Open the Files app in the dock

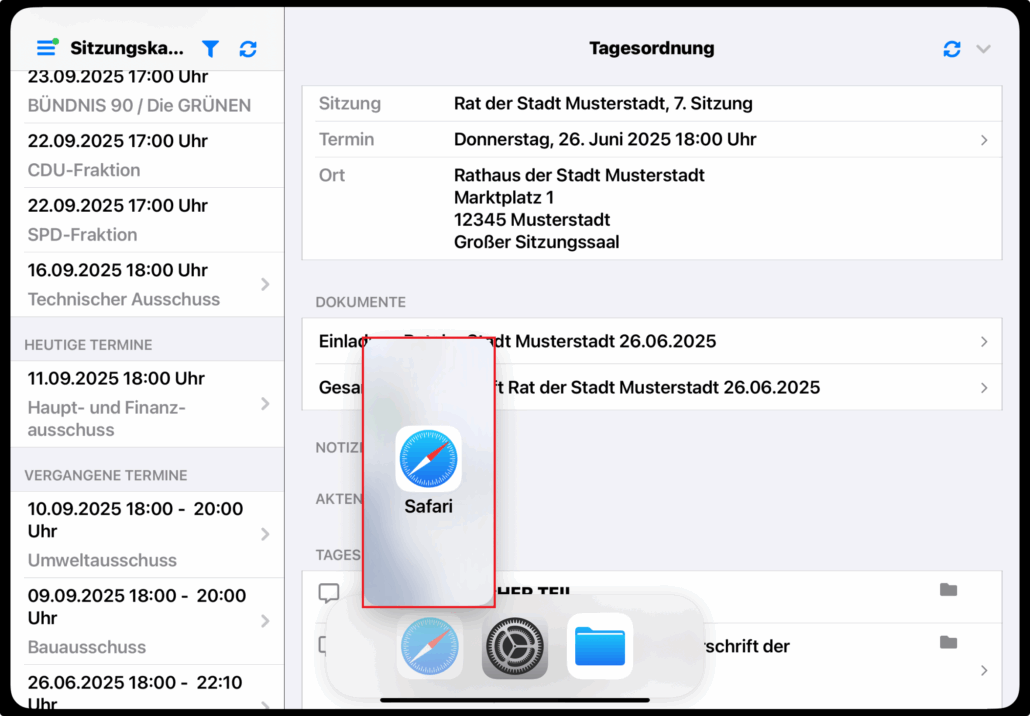(x=600, y=647)
